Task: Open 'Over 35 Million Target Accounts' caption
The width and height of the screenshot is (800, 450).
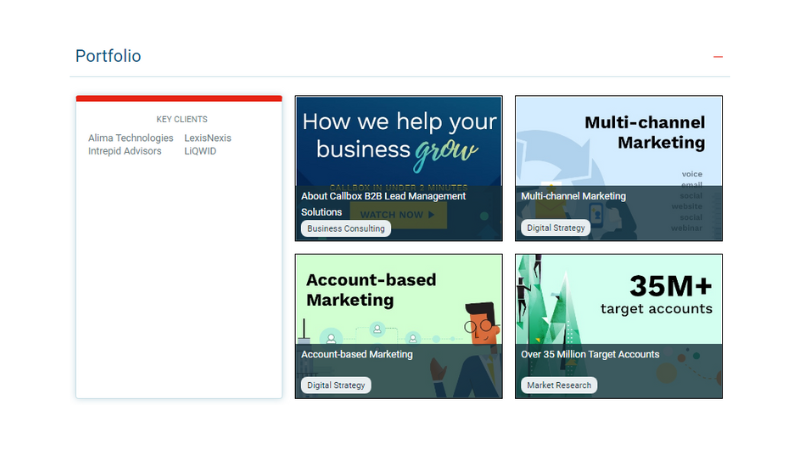Action: [x=590, y=354]
